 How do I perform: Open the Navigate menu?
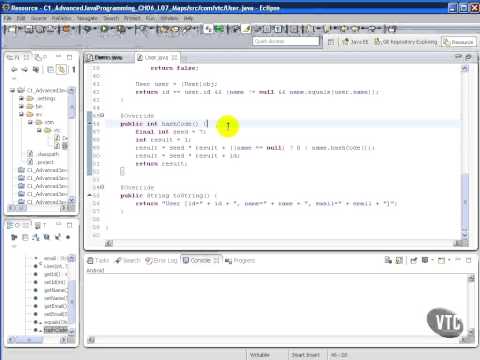point(87,18)
